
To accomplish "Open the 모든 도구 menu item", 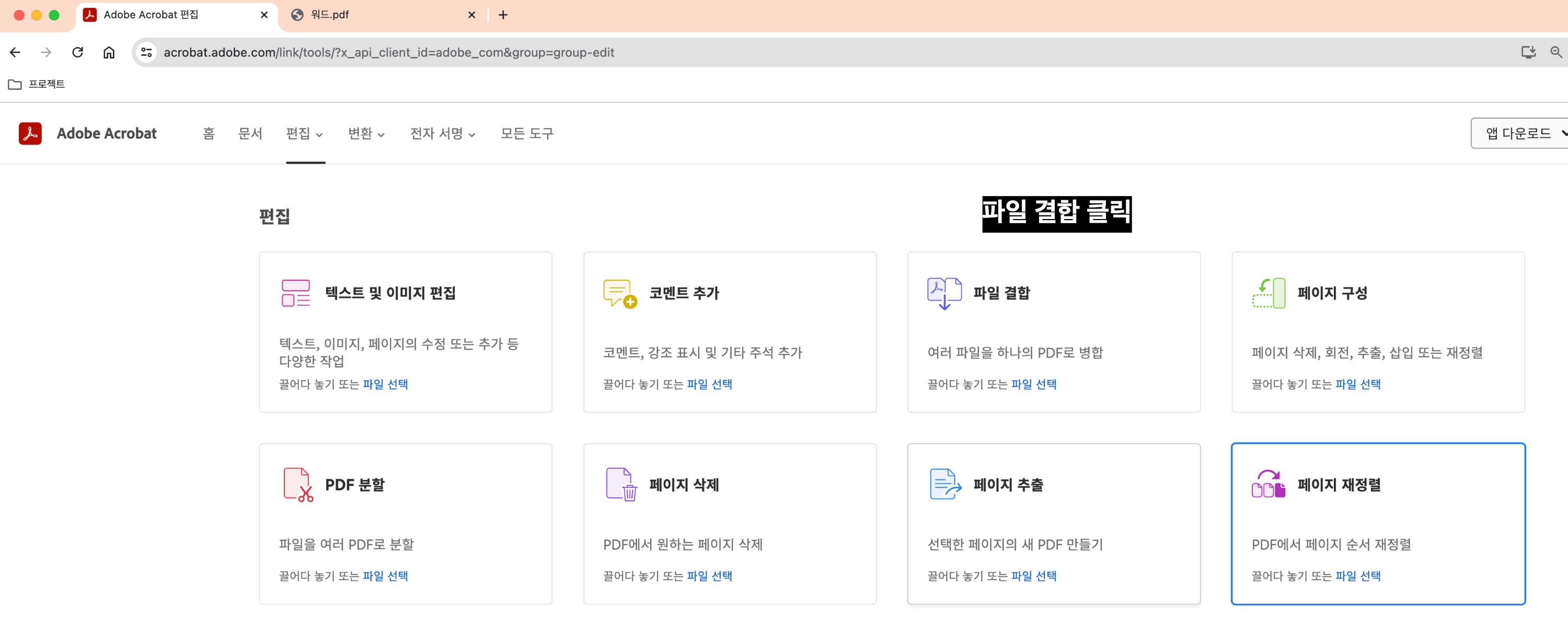I will pos(526,133).
